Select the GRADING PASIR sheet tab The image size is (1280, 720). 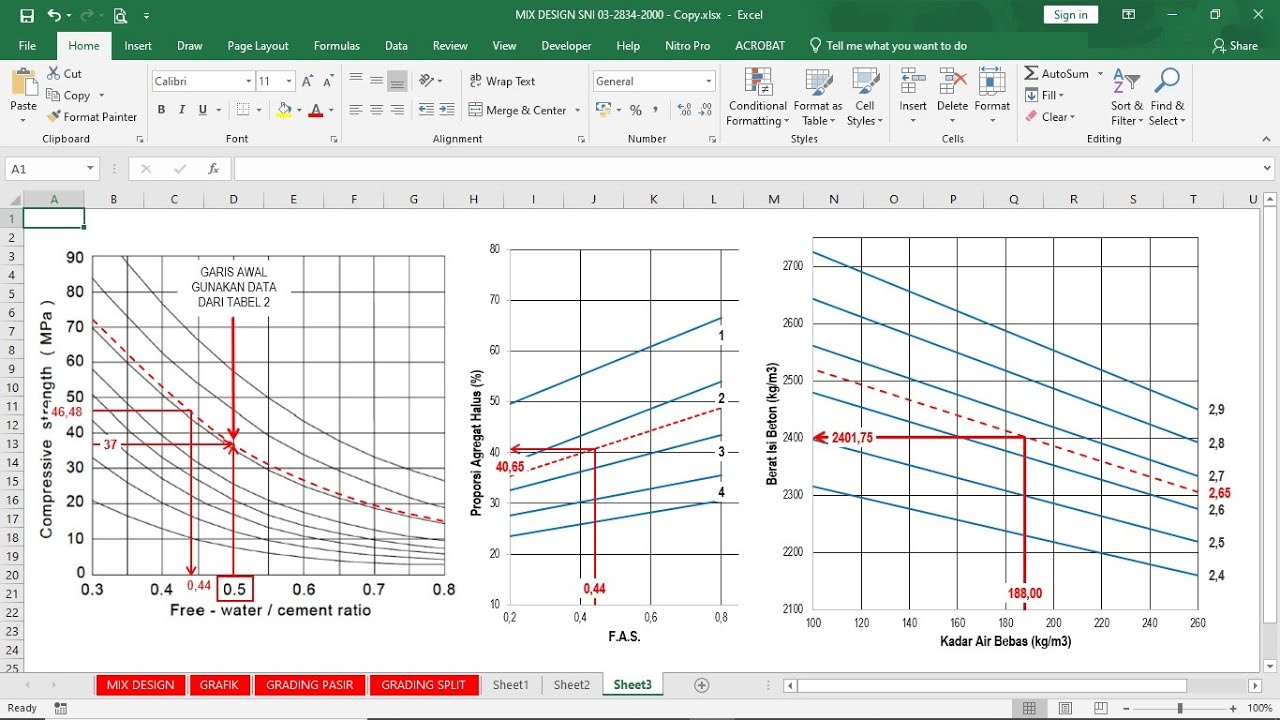coord(310,685)
